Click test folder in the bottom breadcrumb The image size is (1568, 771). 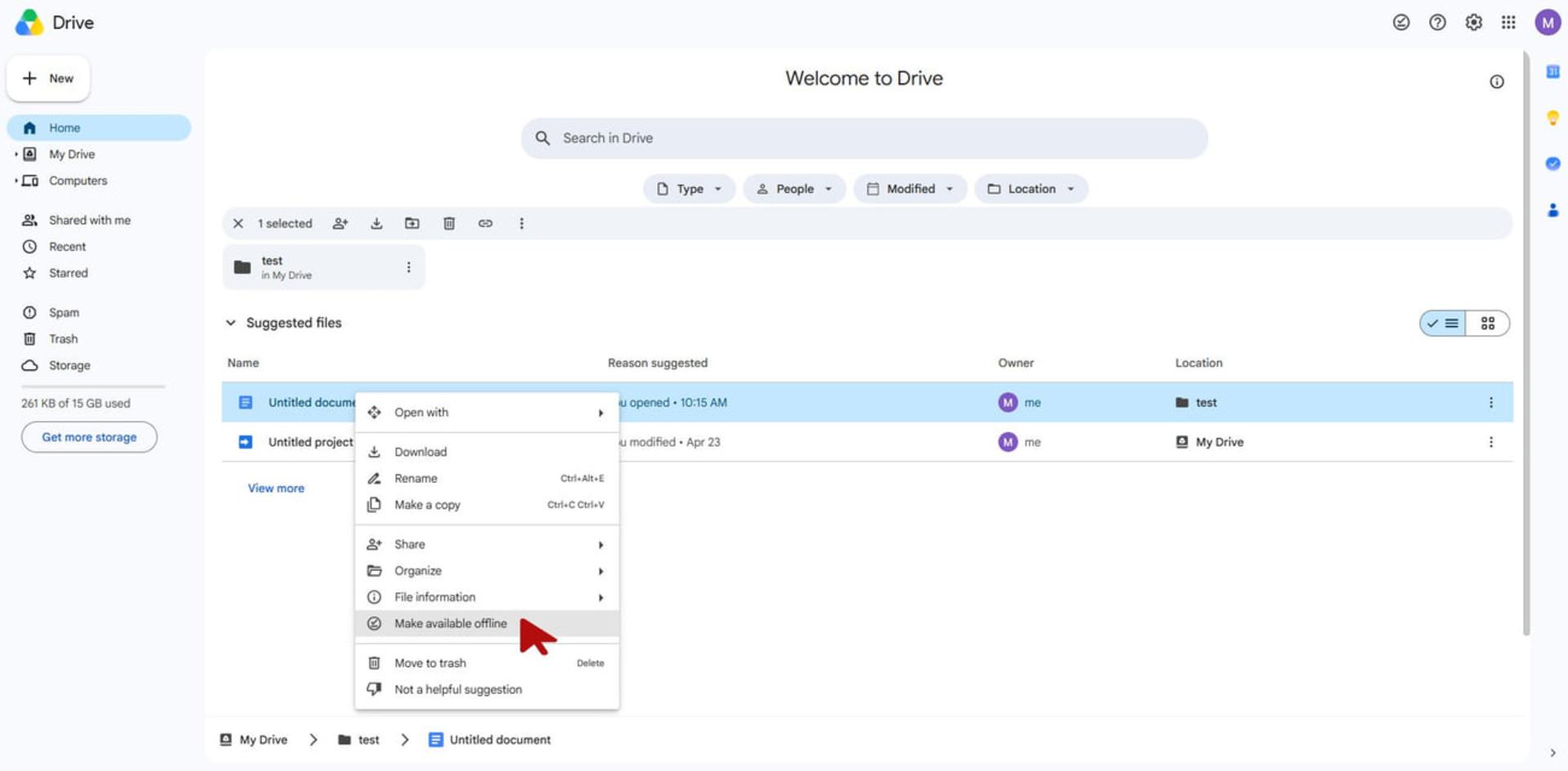(x=359, y=740)
